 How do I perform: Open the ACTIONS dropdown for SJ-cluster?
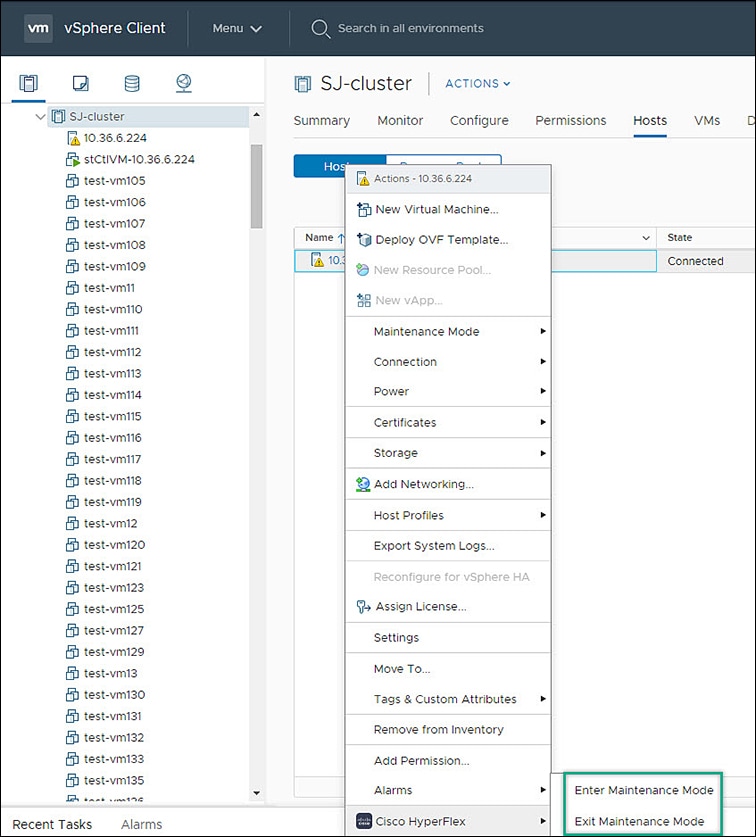point(478,84)
